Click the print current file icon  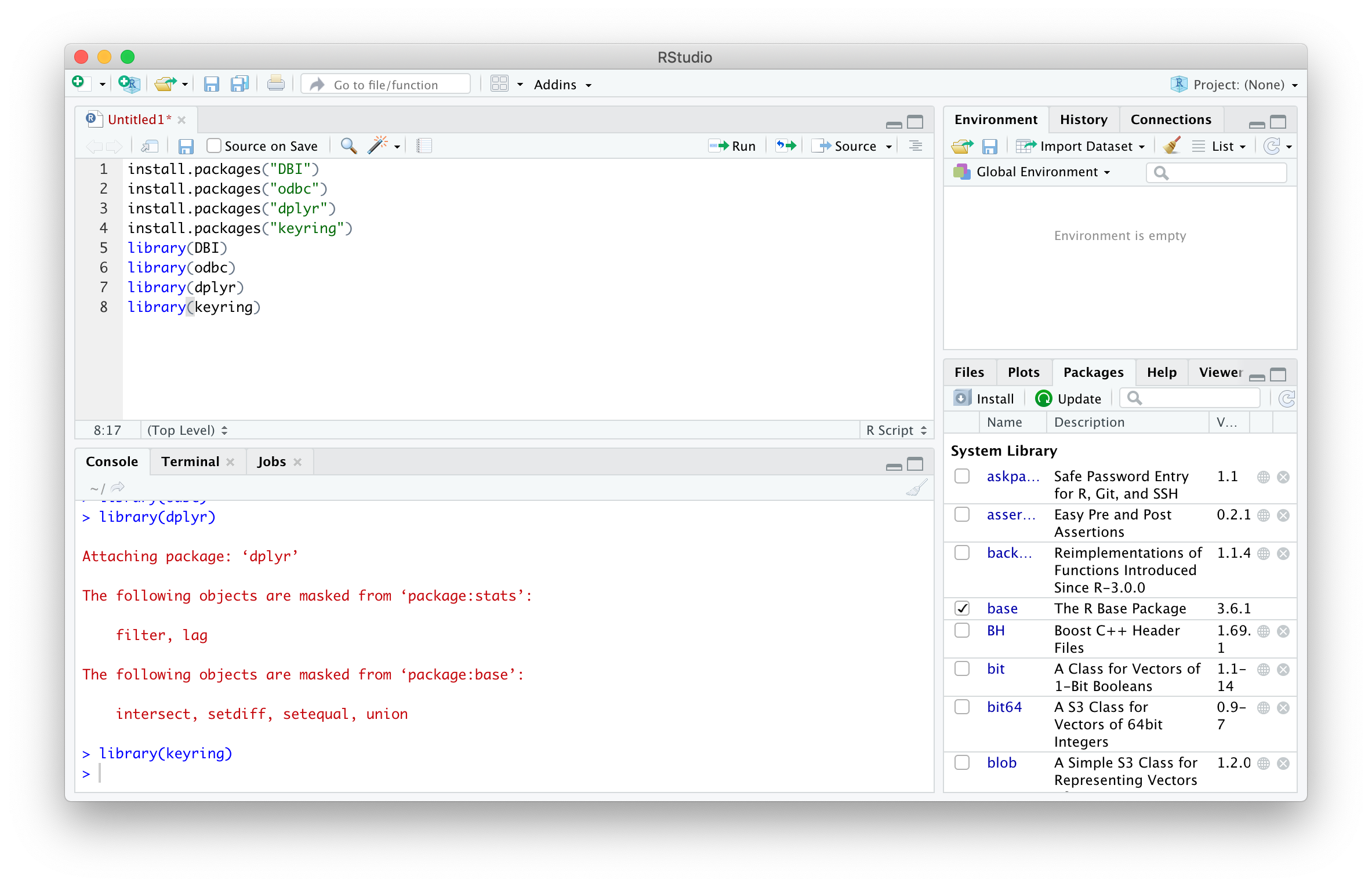276,85
